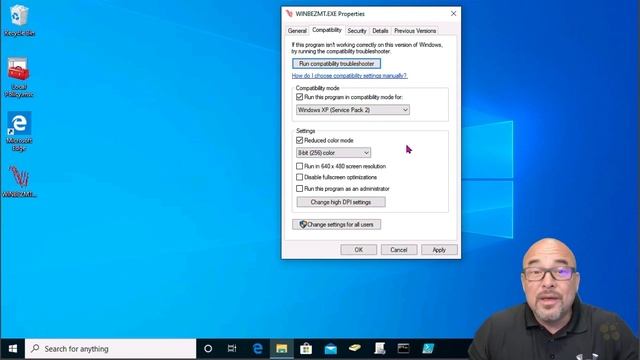640x360 pixels.
Task: Open the Mail app on taskbar
Action: point(331,349)
